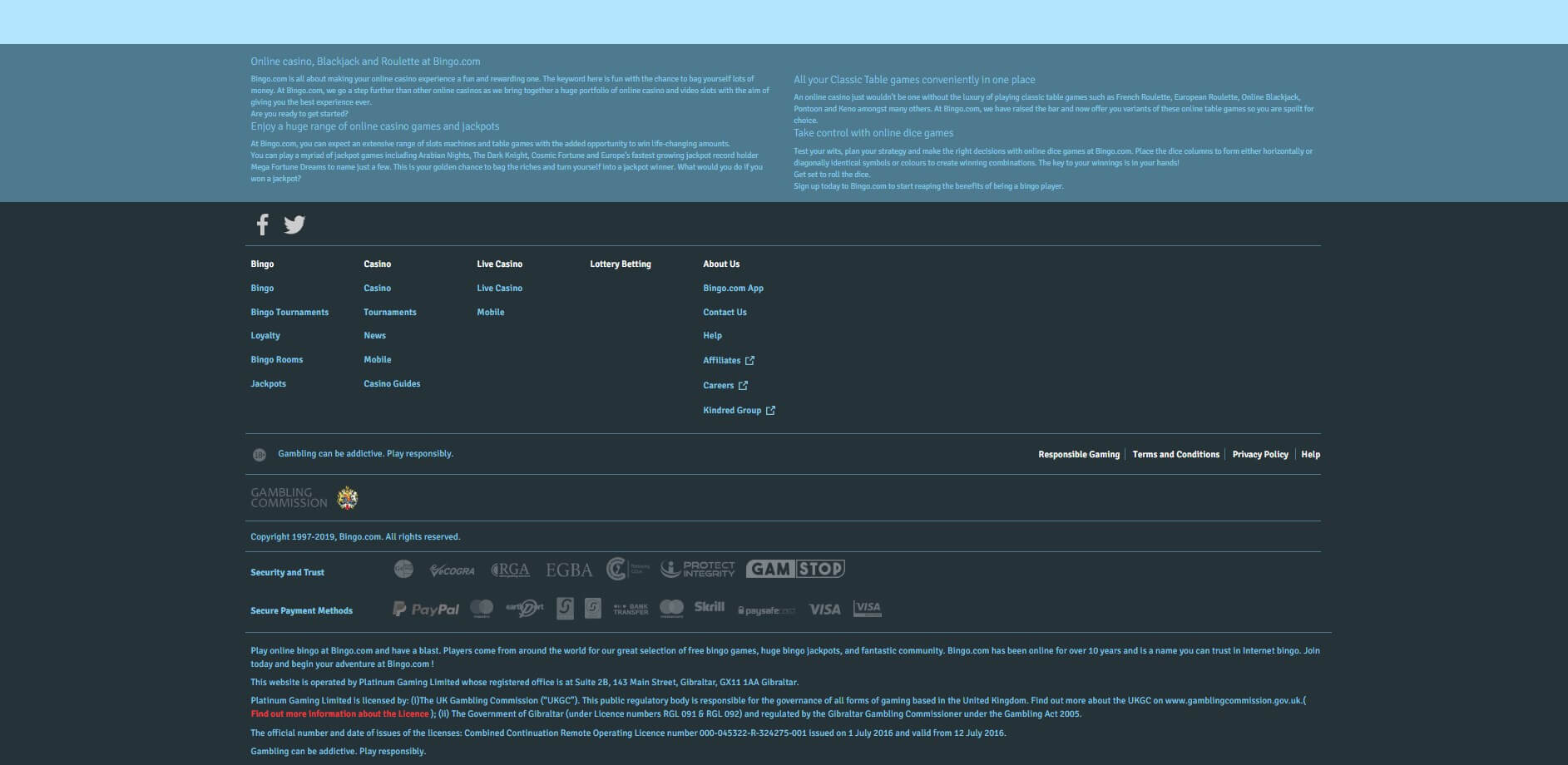1568x765 pixels.
Task: Click 'Take control with online dice games' heading
Action: tap(873, 133)
